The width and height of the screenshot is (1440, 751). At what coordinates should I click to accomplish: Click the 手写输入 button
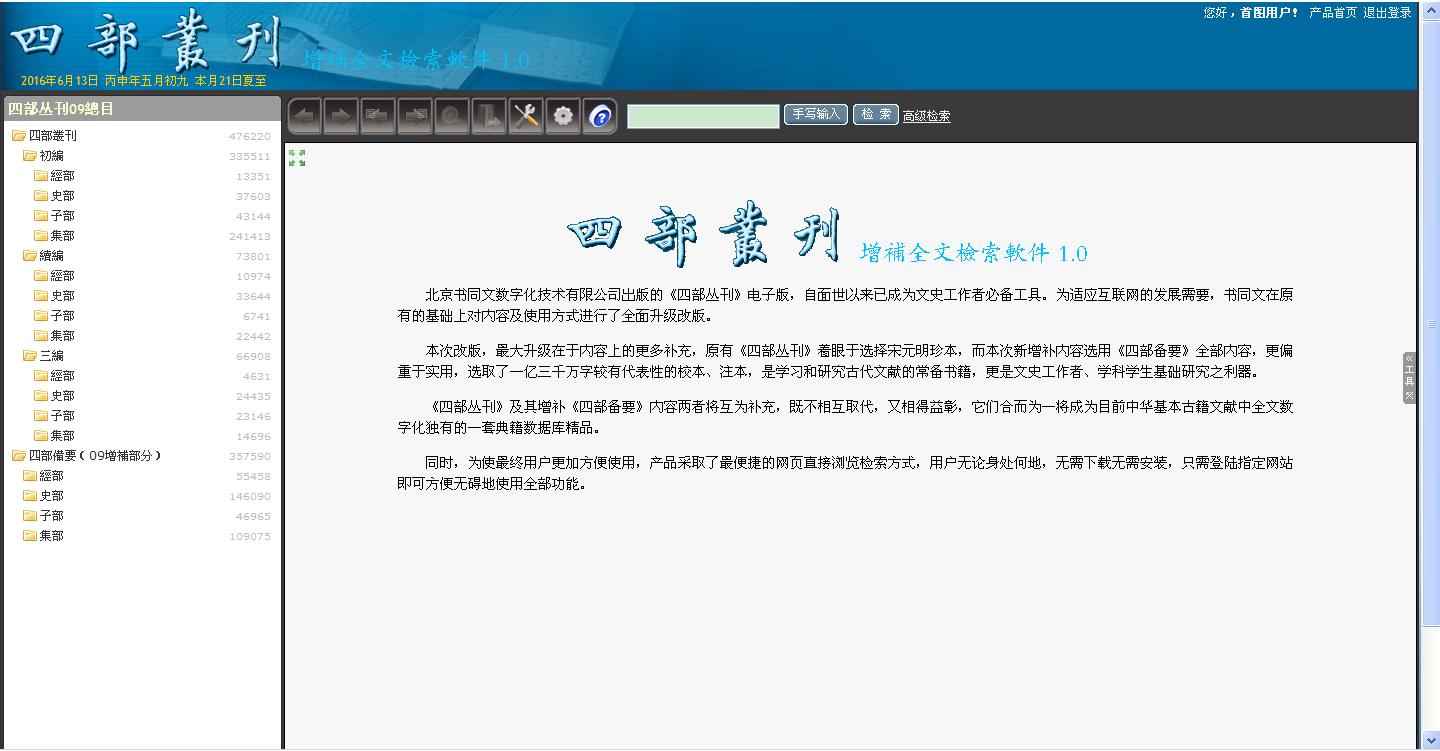[815, 115]
